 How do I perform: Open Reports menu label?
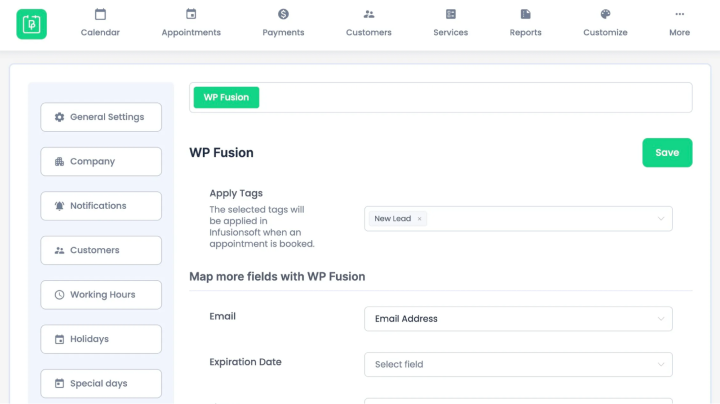coord(525,33)
